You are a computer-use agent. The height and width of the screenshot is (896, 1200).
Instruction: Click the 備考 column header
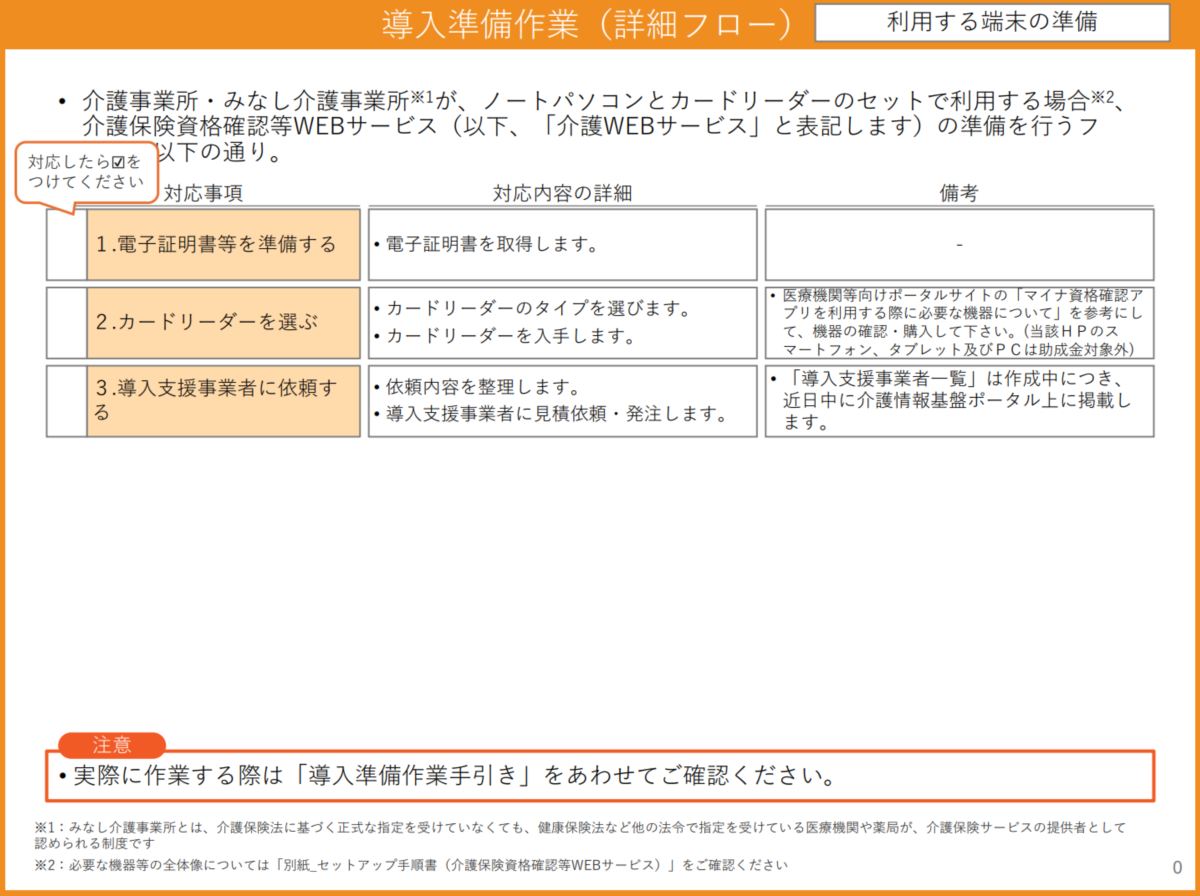(x=959, y=194)
